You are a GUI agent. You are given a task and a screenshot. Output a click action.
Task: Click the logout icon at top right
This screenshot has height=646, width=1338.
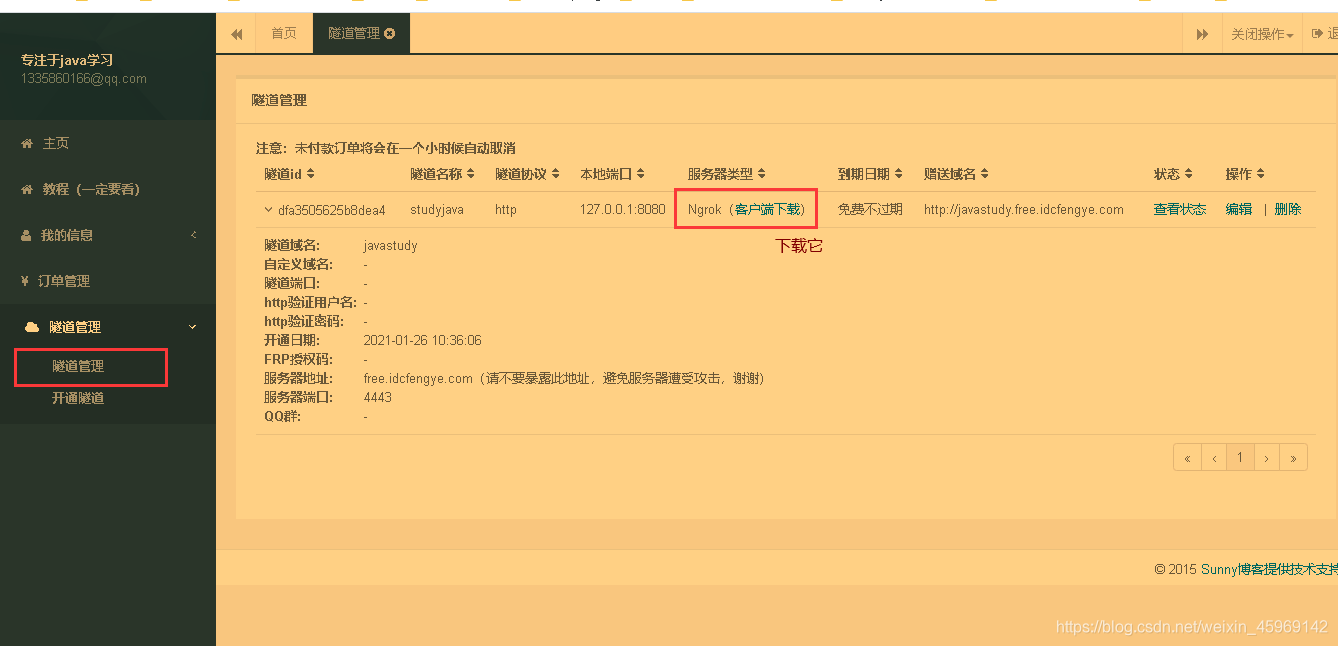(1317, 34)
